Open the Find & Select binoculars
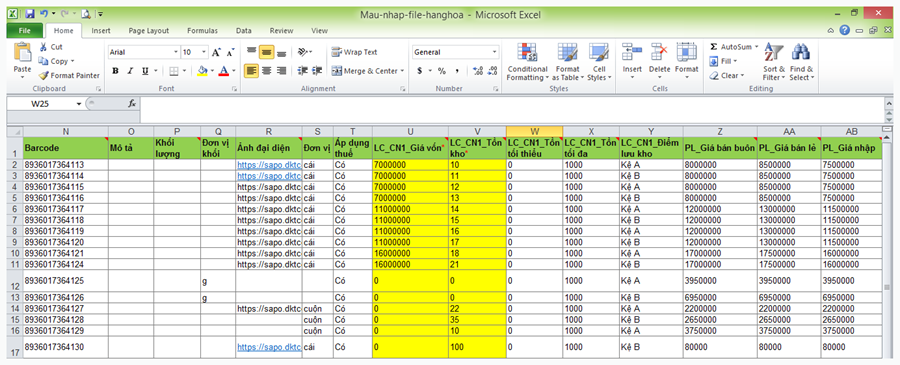 pos(801,62)
